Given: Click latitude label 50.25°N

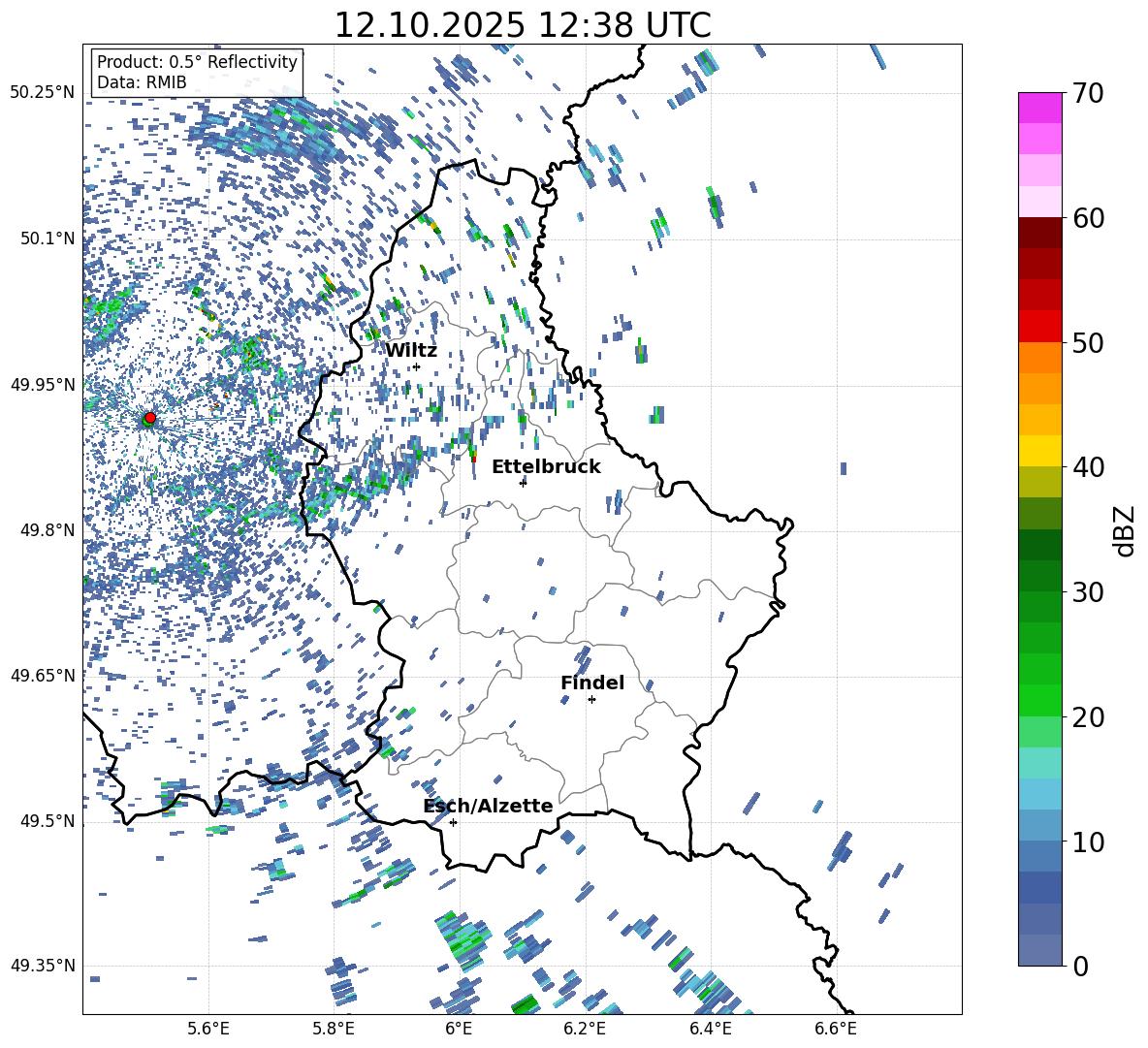Looking at the screenshot, I should [x=43, y=93].
